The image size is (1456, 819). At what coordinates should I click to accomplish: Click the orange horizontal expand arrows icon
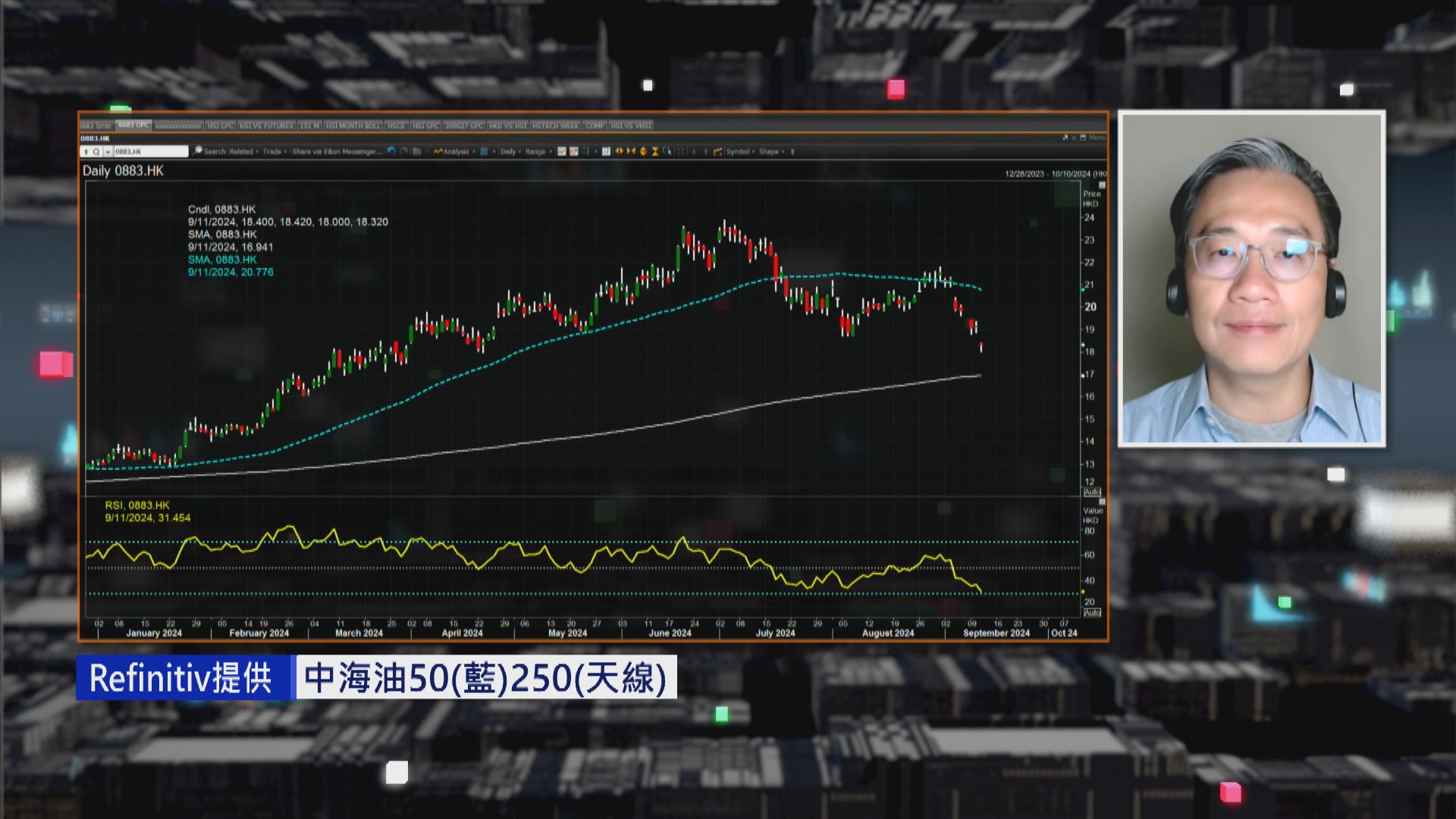(619, 151)
